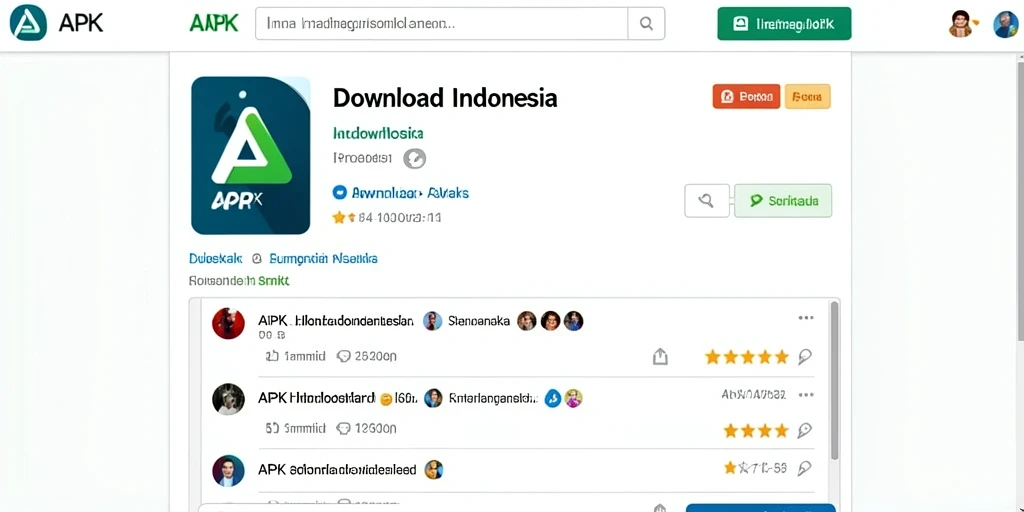Click the Stanoanaka name in first review

pos(479,321)
